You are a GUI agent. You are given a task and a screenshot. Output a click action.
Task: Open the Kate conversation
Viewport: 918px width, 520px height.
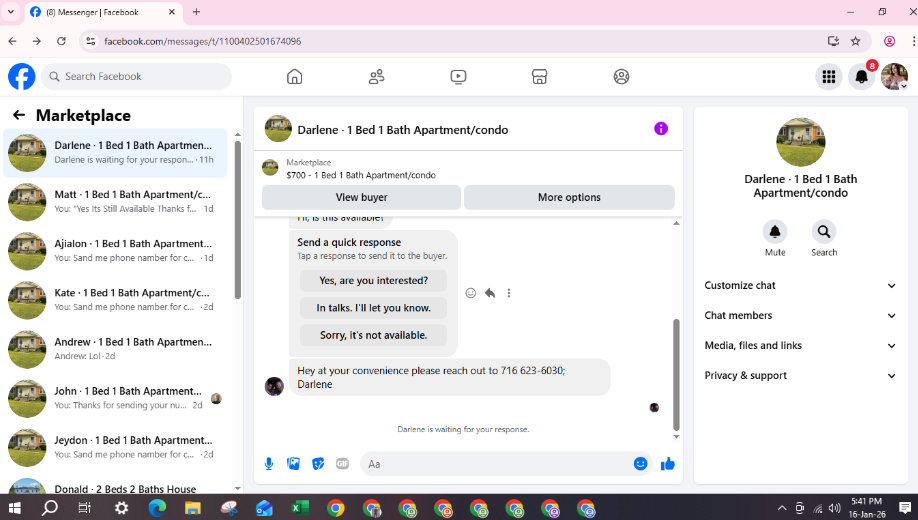point(115,300)
